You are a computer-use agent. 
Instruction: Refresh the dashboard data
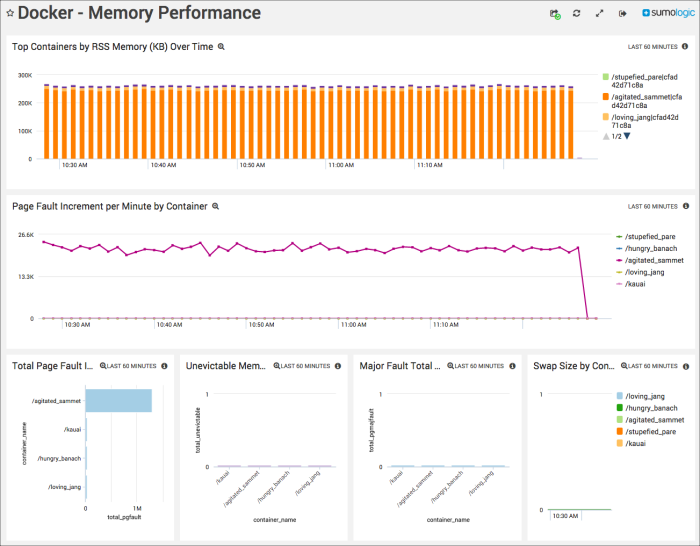(x=577, y=14)
